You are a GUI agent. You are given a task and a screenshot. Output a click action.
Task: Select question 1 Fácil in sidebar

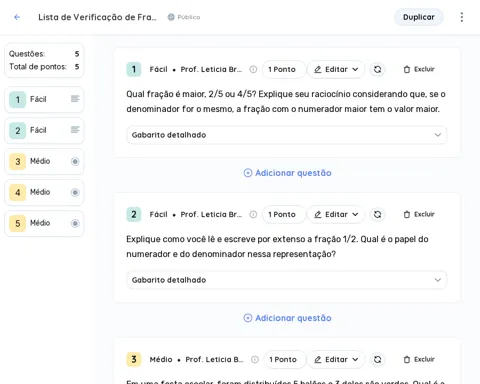pos(44,99)
